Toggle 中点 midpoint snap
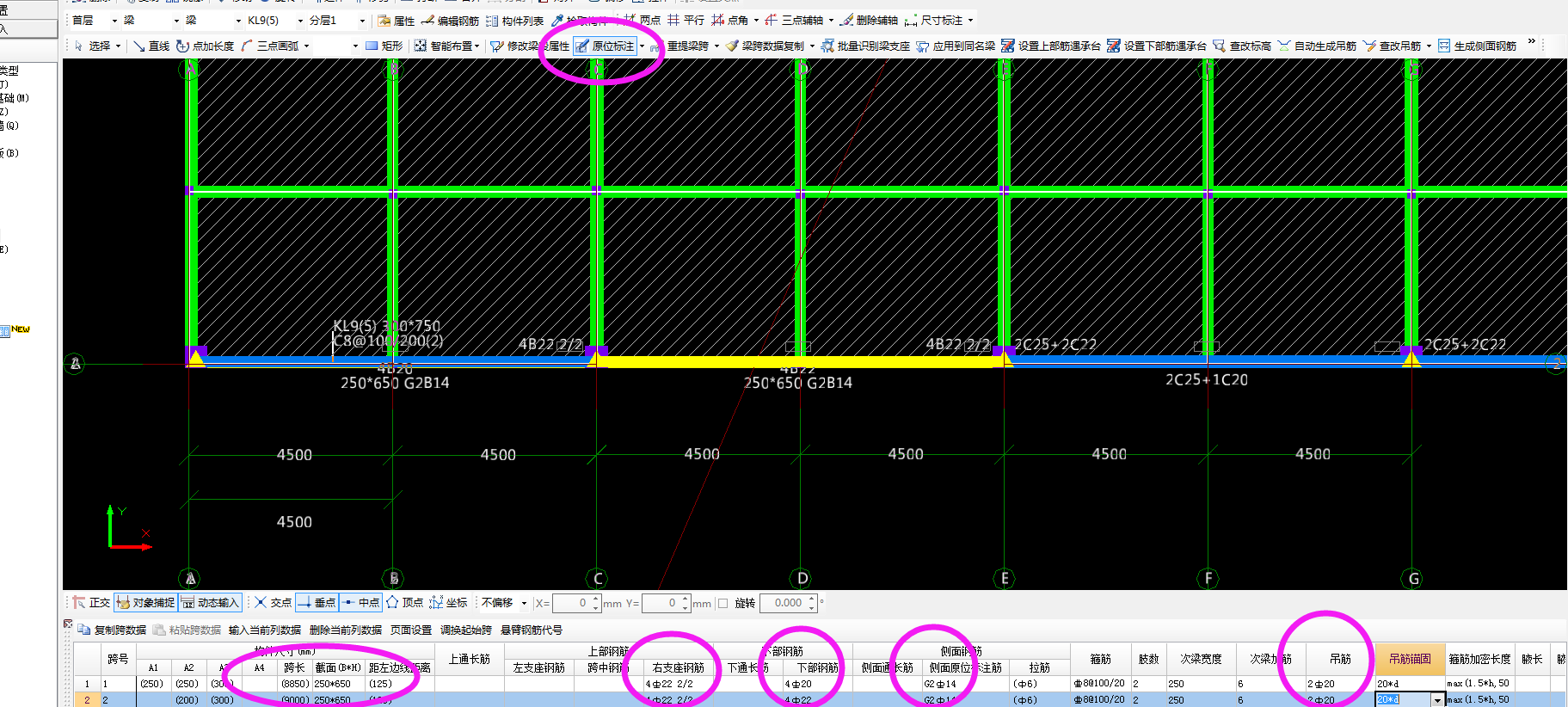This screenshot has width=1568, height=707. [x=361, y=603]
